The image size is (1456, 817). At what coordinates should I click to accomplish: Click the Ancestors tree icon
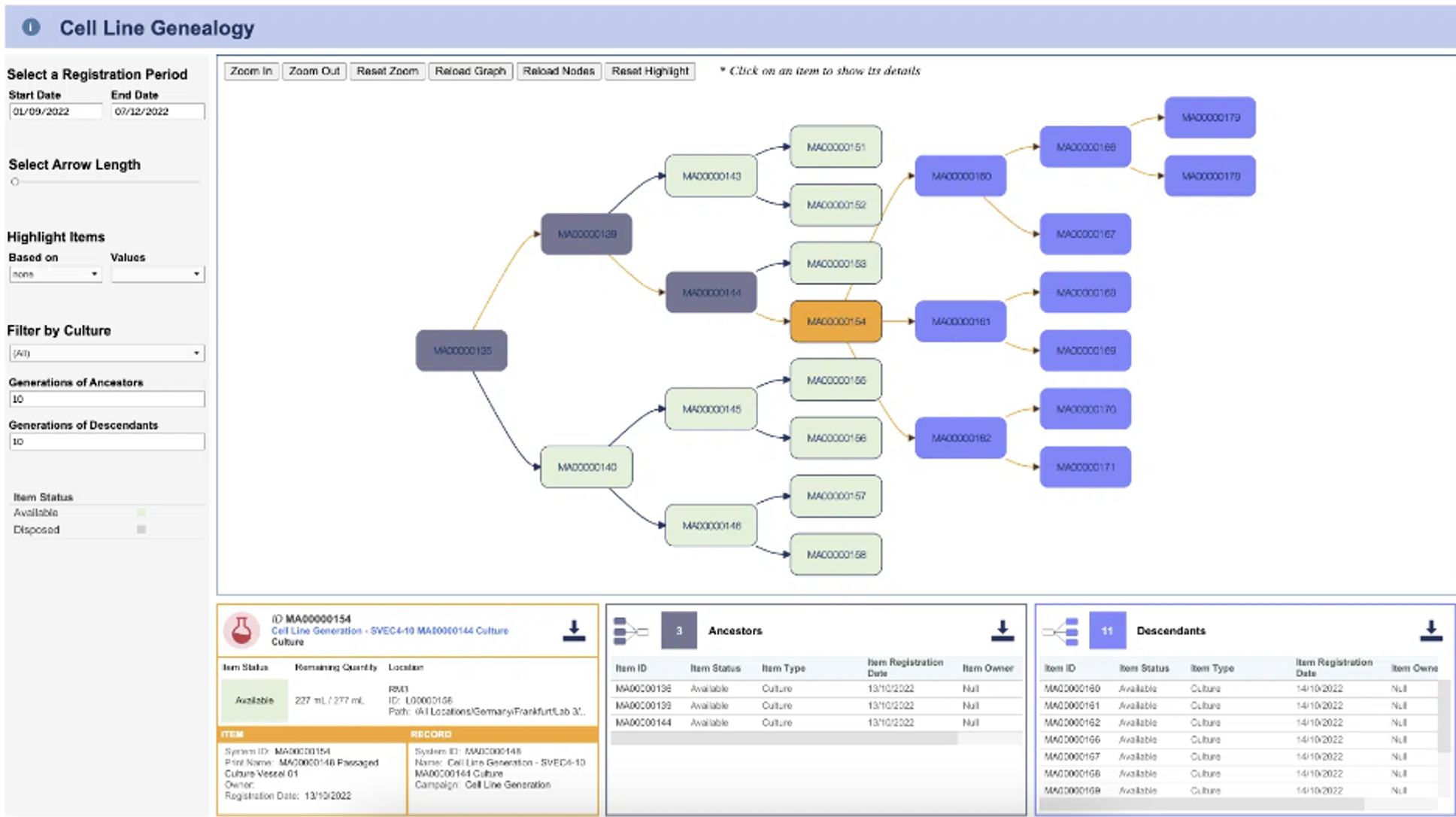point(630,630)
